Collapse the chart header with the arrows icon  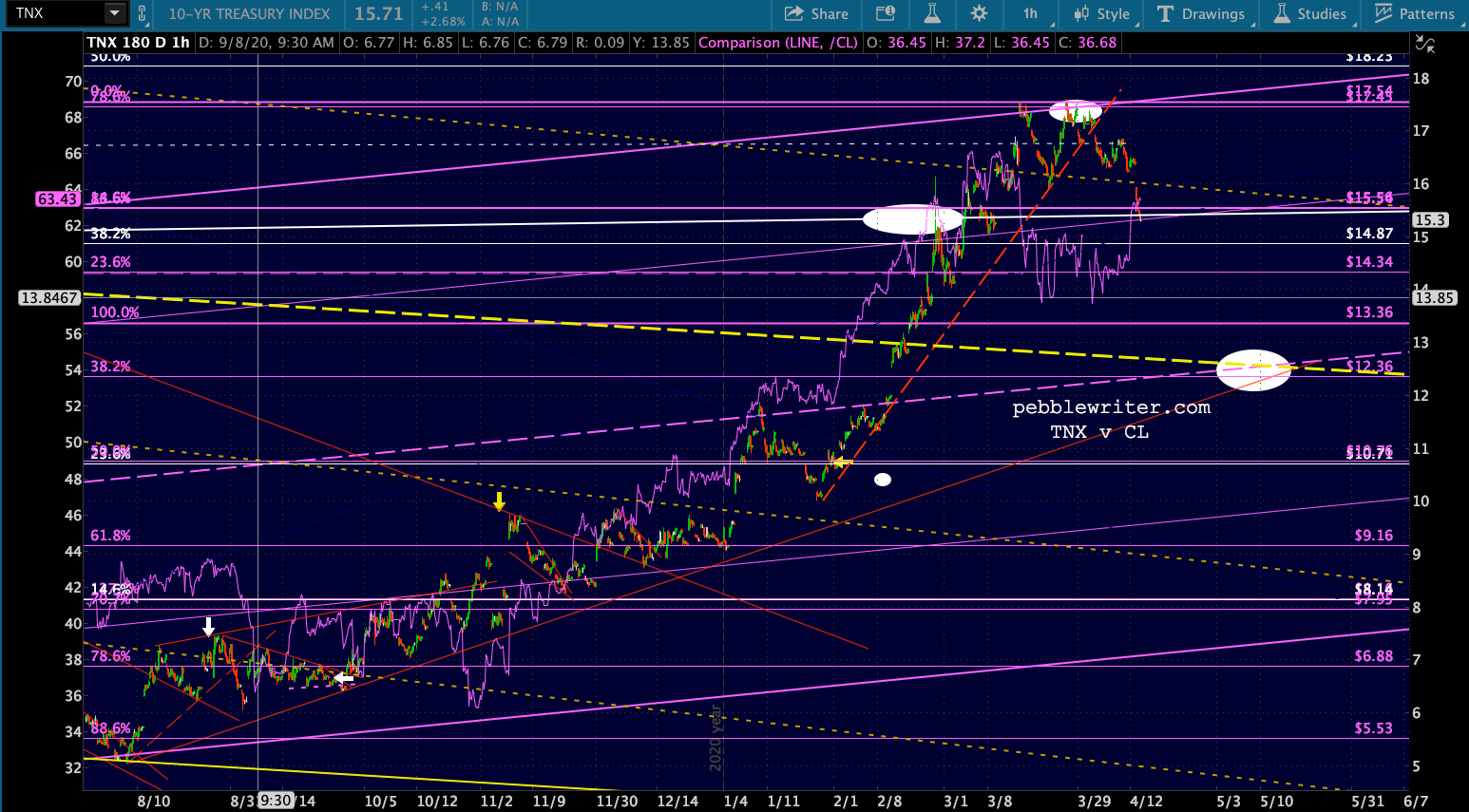(x=1424, y=43)
